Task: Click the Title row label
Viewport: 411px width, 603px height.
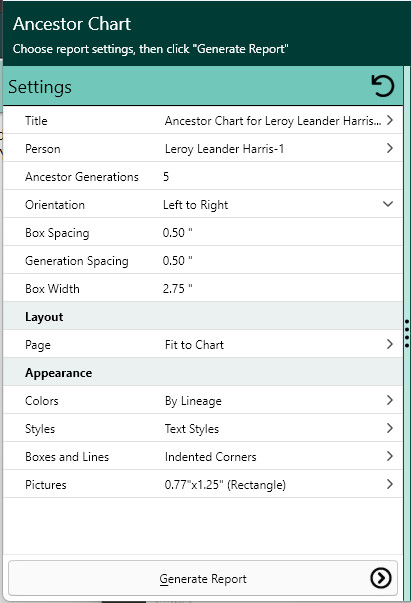Action: pos(36,121)
